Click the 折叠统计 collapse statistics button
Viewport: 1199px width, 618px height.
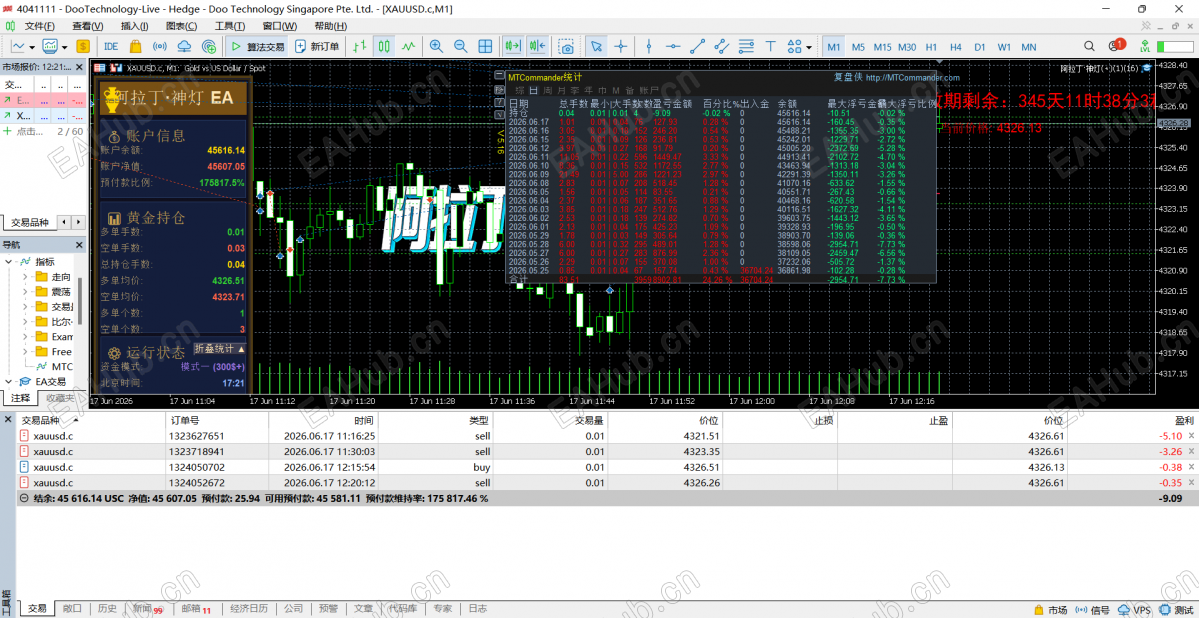coord(220,348)
